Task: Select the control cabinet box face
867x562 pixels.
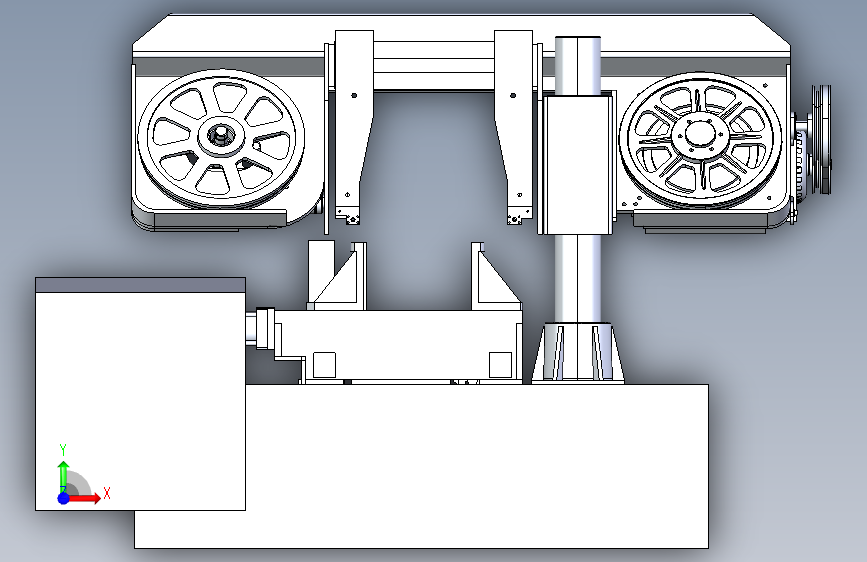Action: point(140,400)
